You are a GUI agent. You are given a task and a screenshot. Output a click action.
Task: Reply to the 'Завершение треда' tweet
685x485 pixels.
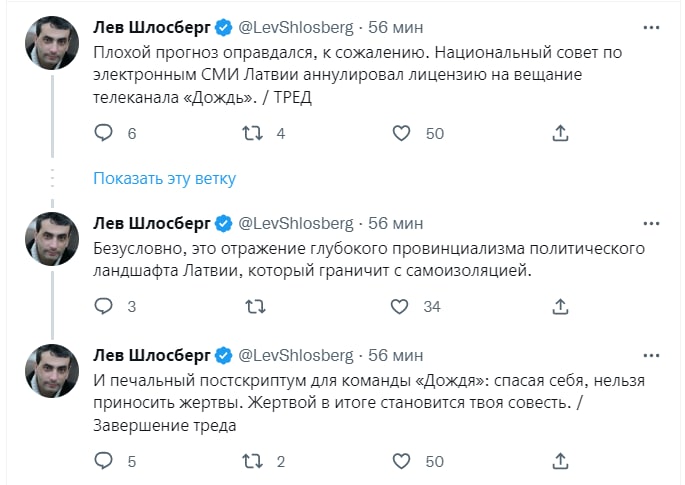pos(103,460)
